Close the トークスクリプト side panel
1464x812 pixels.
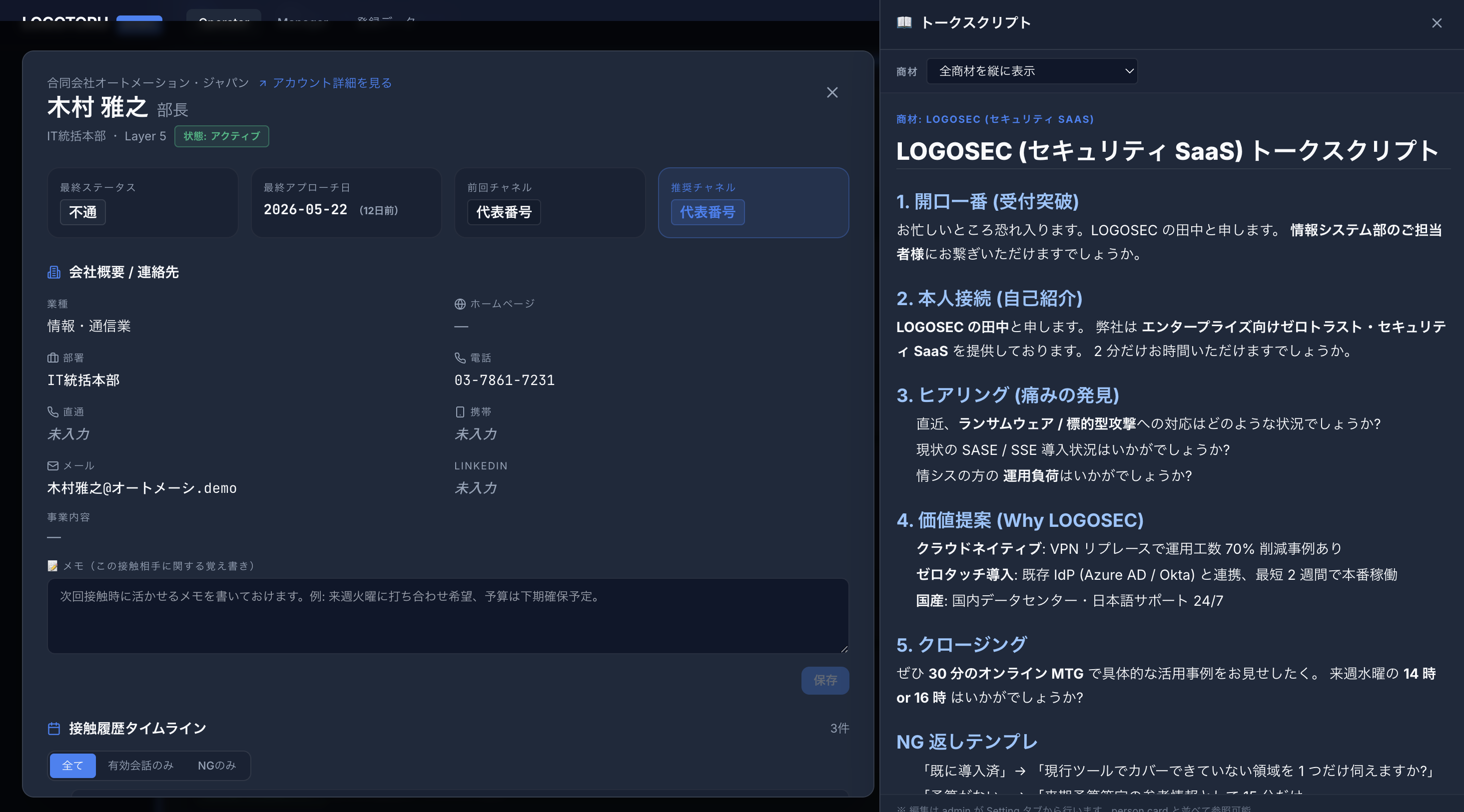point(1436,22)
